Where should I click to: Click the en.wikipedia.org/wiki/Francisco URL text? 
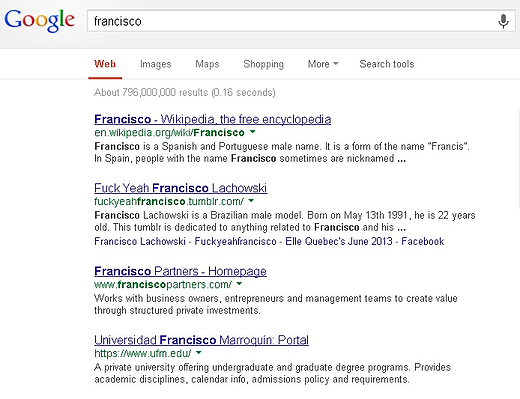(x=169, y=133)
